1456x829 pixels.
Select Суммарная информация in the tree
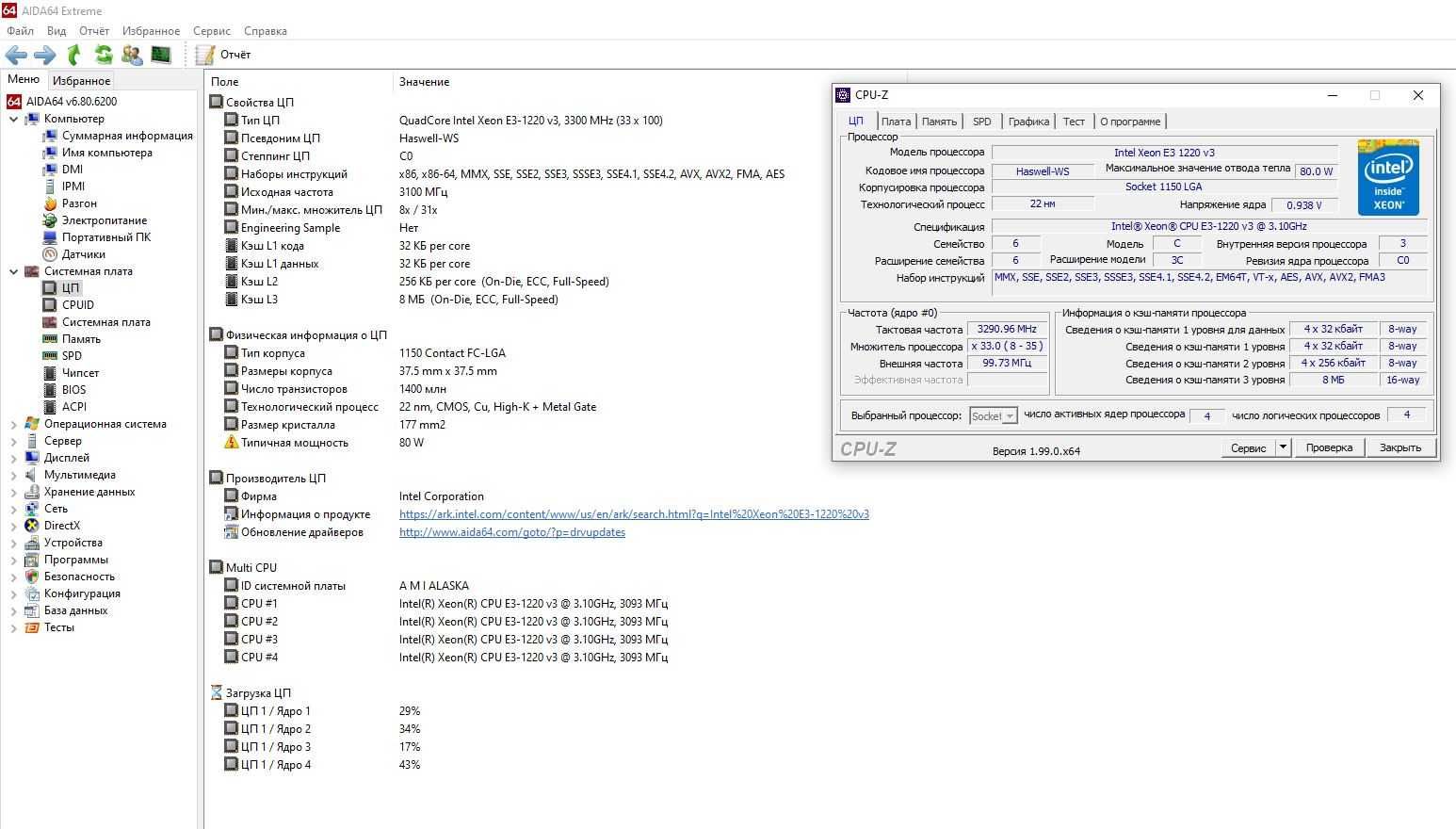click(x=127, y=136)
